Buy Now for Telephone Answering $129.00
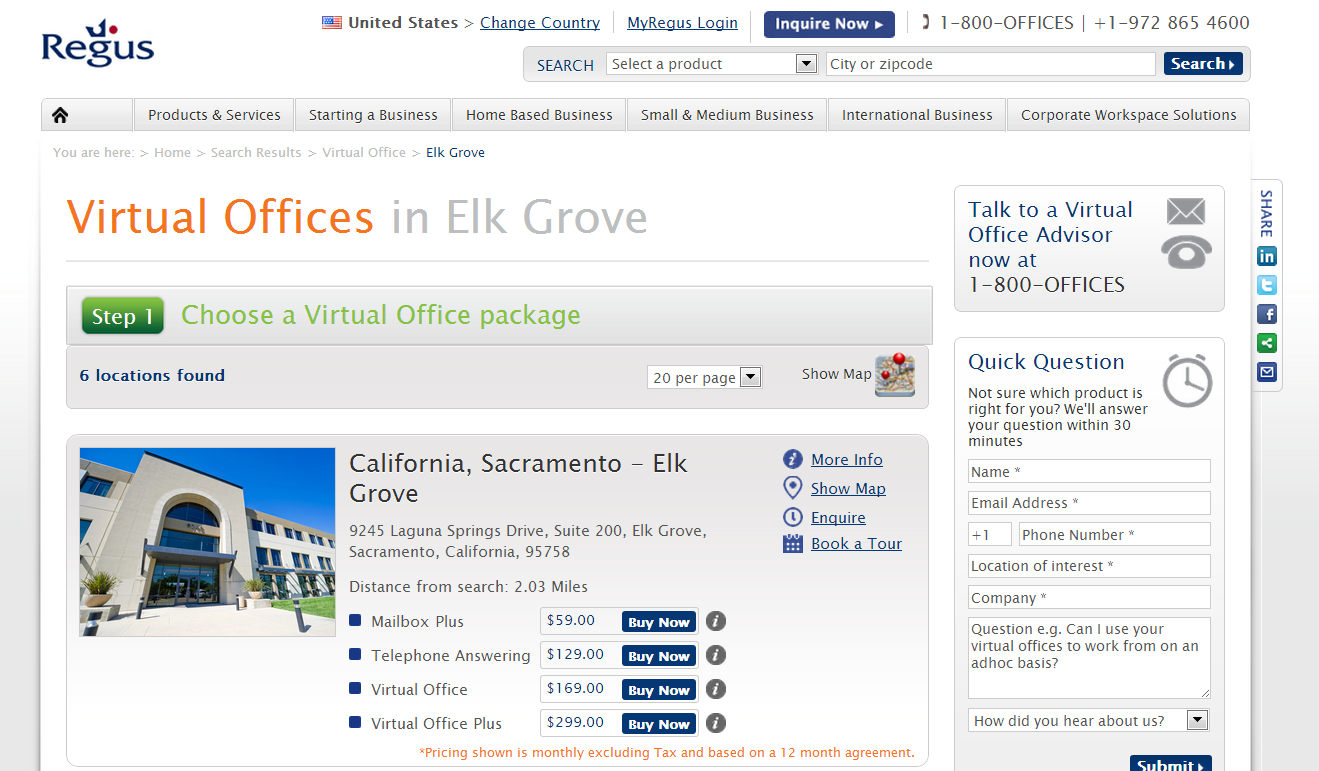The height and width of the screenshot is (771, 1319). click(658, 656)
